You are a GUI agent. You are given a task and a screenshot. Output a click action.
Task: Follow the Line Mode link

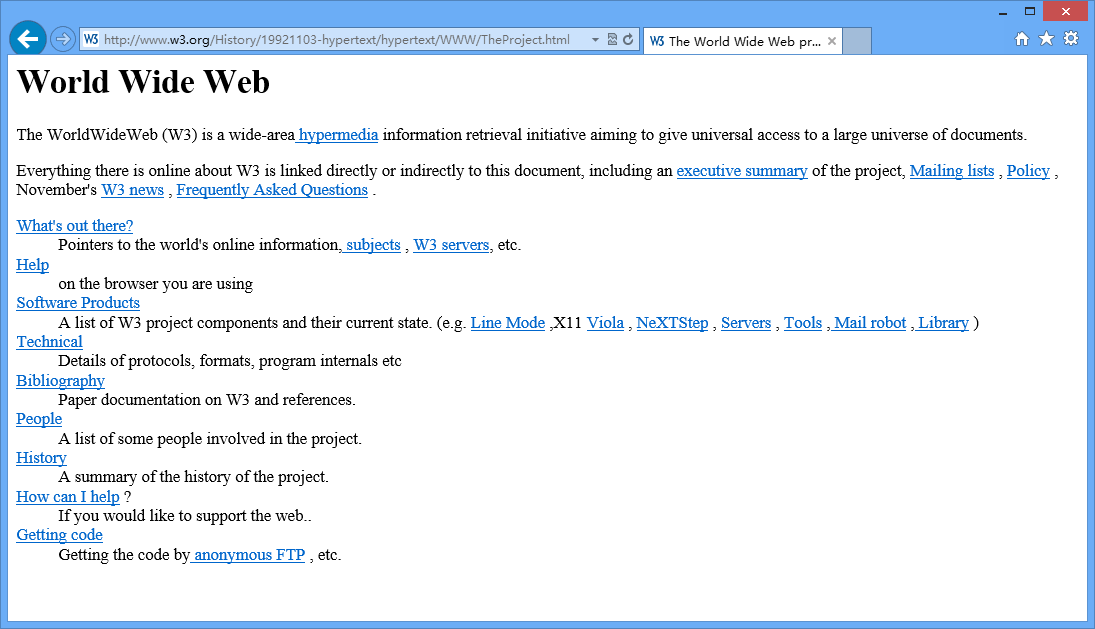[508, 323]
